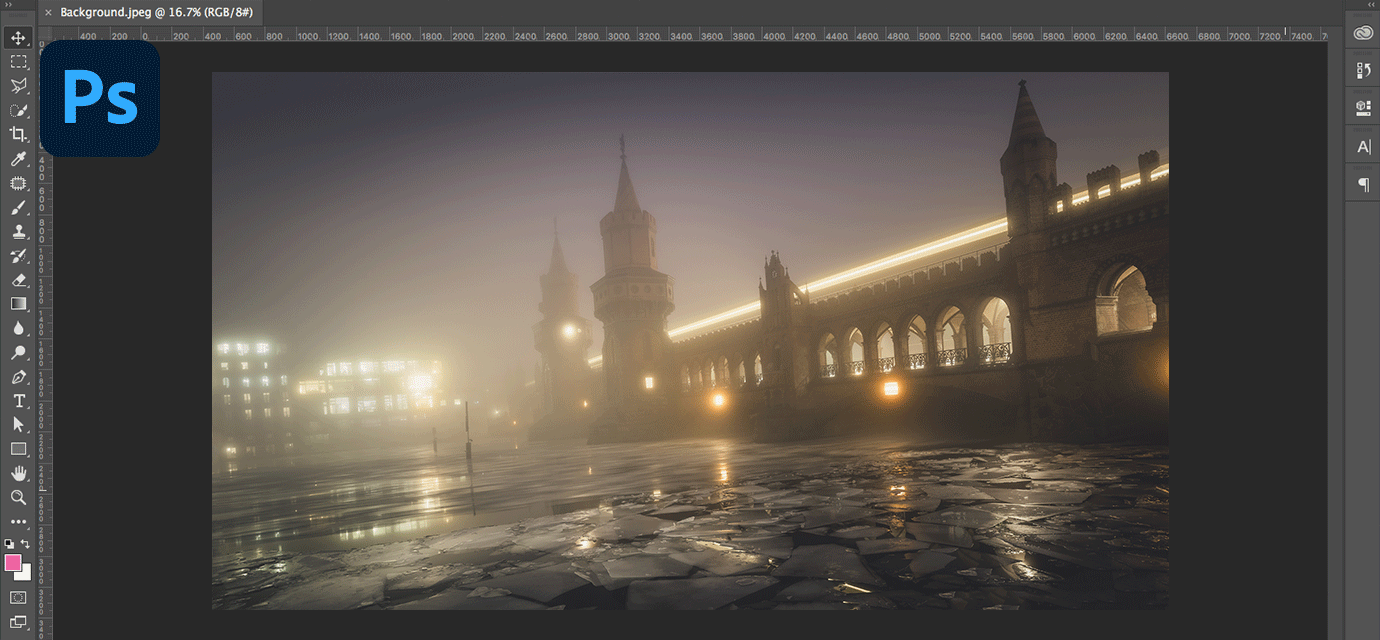Select the Clone Stamp tool

[18, 231]
